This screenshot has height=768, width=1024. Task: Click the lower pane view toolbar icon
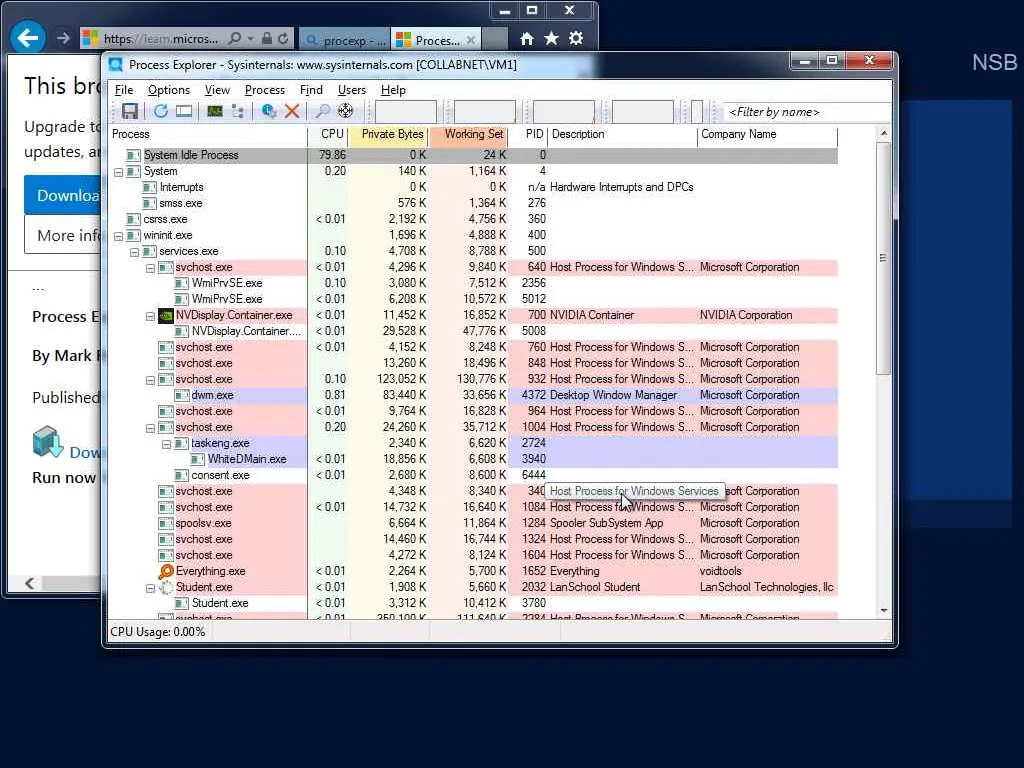[184, 111]
